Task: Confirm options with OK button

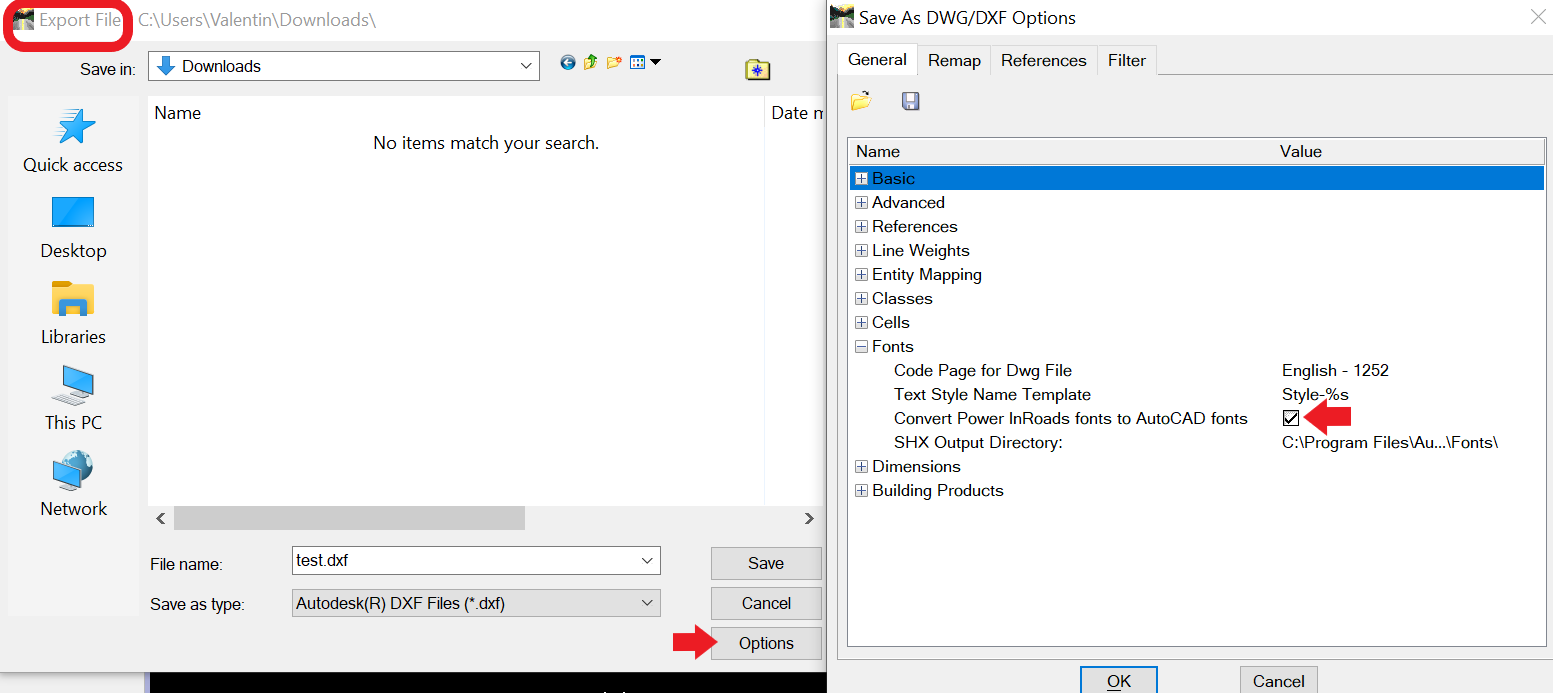Action: (x=1118, y=681)
